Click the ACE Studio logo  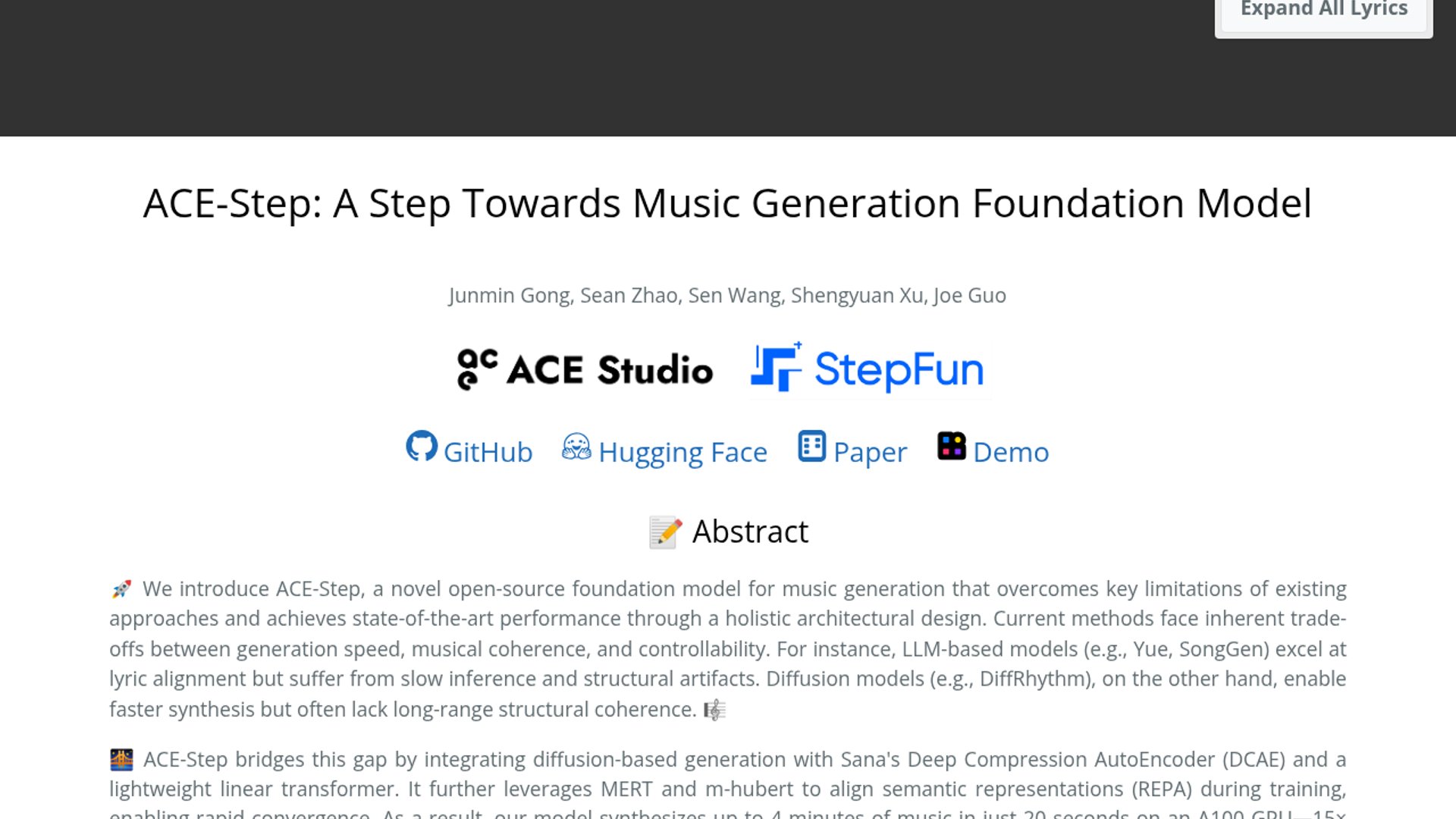pyautogui.click(x=585, y=369)
